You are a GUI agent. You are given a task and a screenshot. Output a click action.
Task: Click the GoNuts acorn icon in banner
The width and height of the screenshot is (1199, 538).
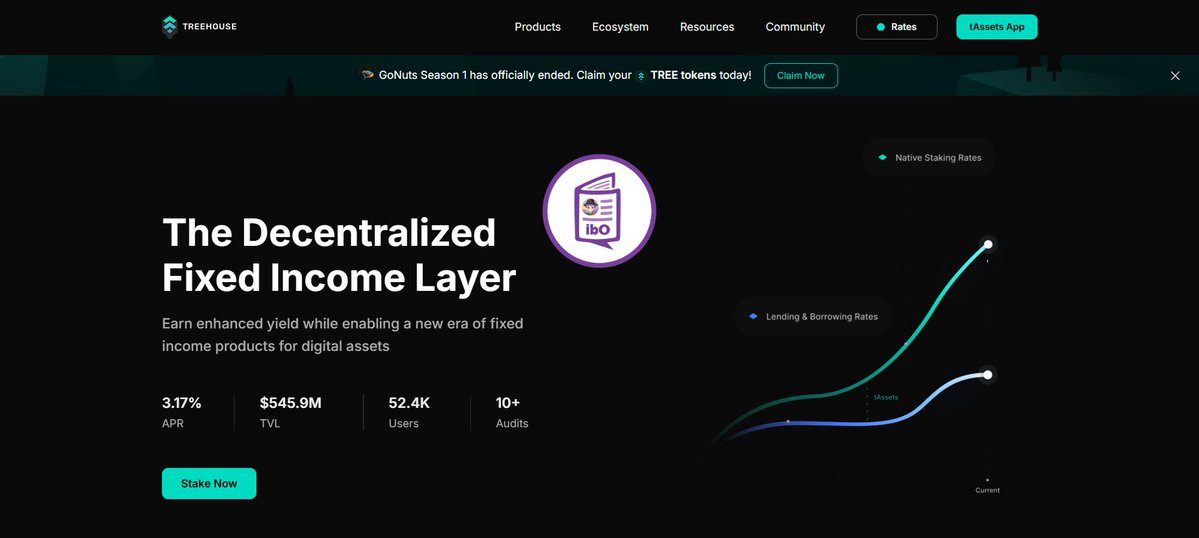click(368, 75)
